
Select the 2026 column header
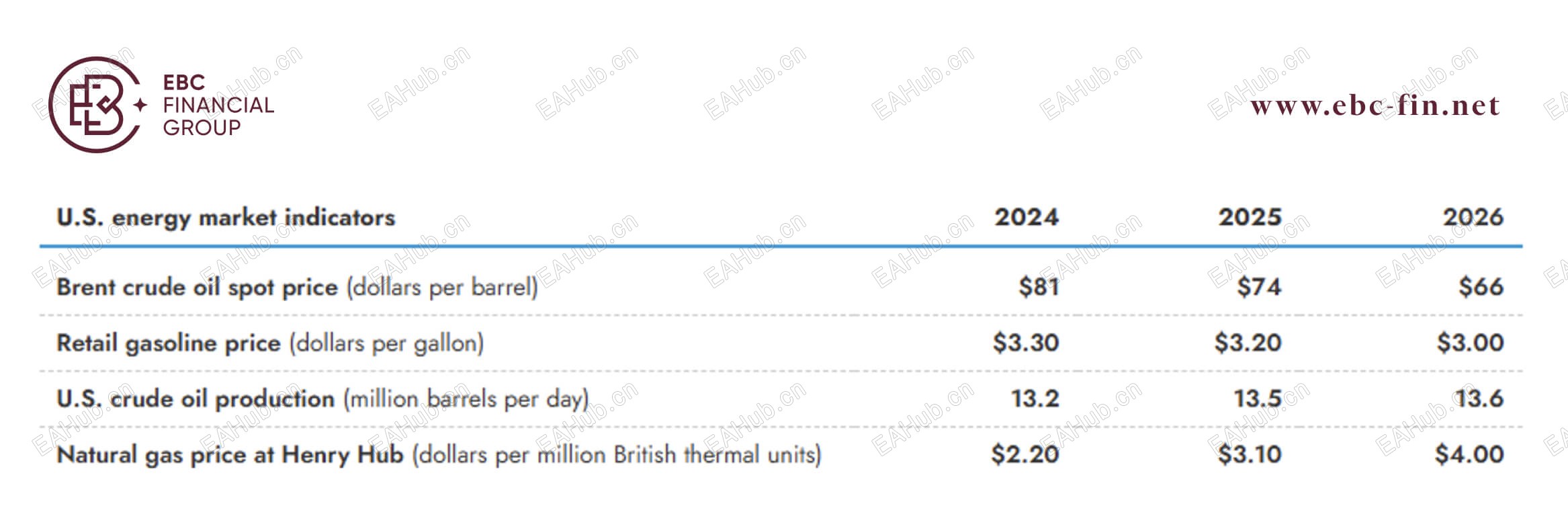[1473, 217]
